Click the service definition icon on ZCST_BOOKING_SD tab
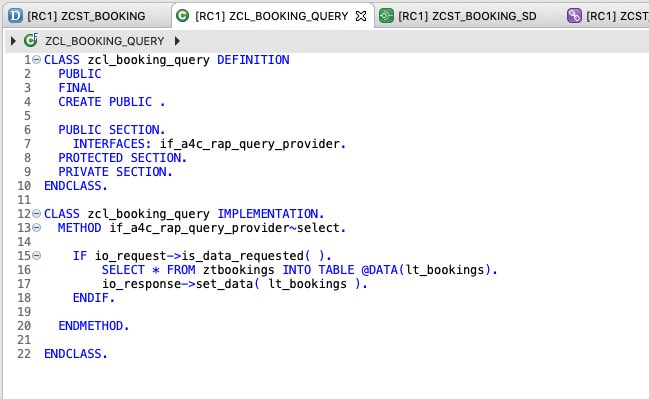The image size is (649, 399). (386, 16)
